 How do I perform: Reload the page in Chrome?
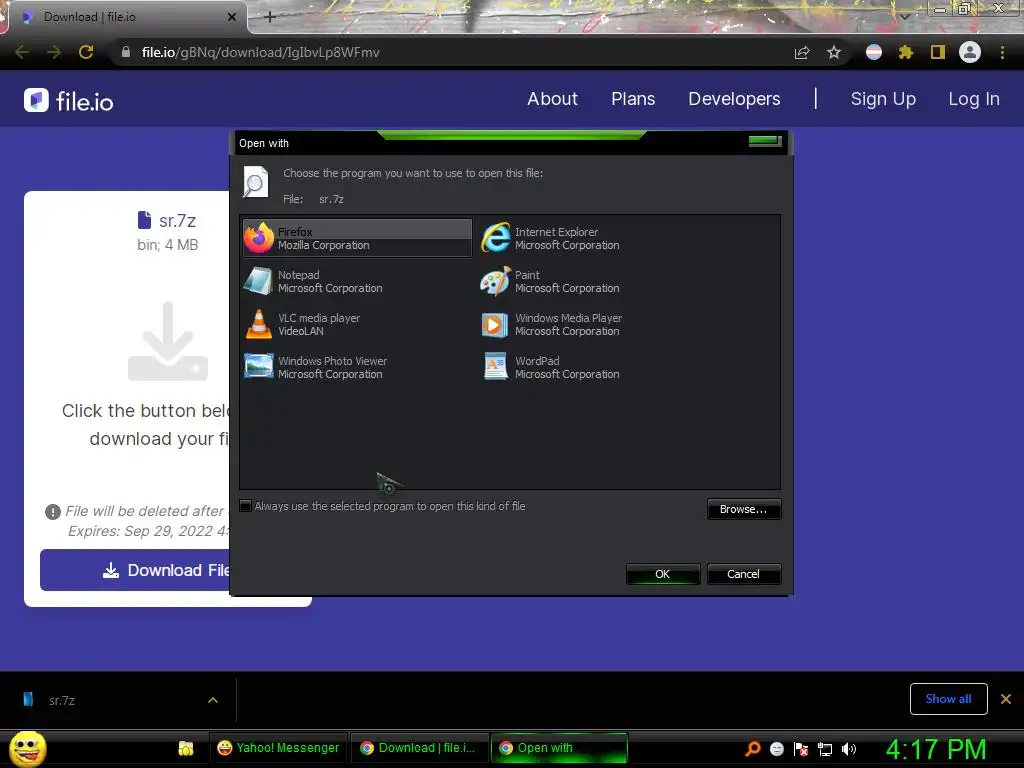click(x=86, y=52)
